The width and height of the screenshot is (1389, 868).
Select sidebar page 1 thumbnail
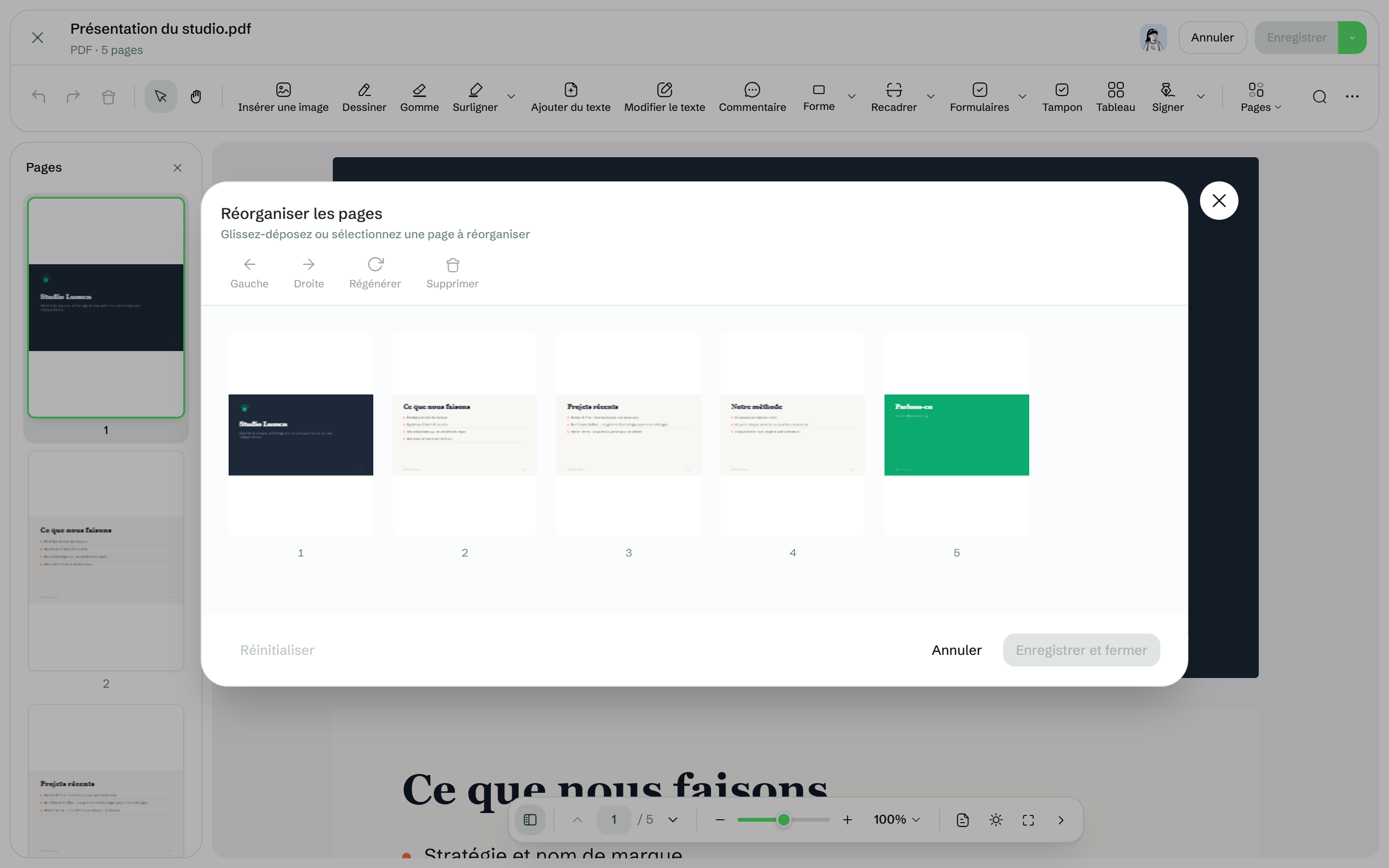coord(106,308)
